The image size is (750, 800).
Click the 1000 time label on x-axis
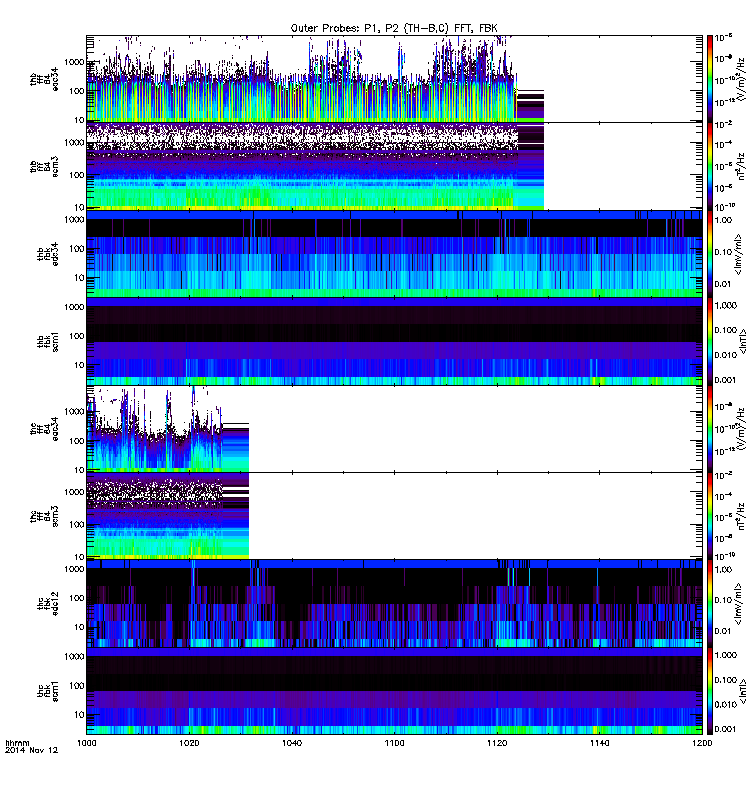[86, 743]
